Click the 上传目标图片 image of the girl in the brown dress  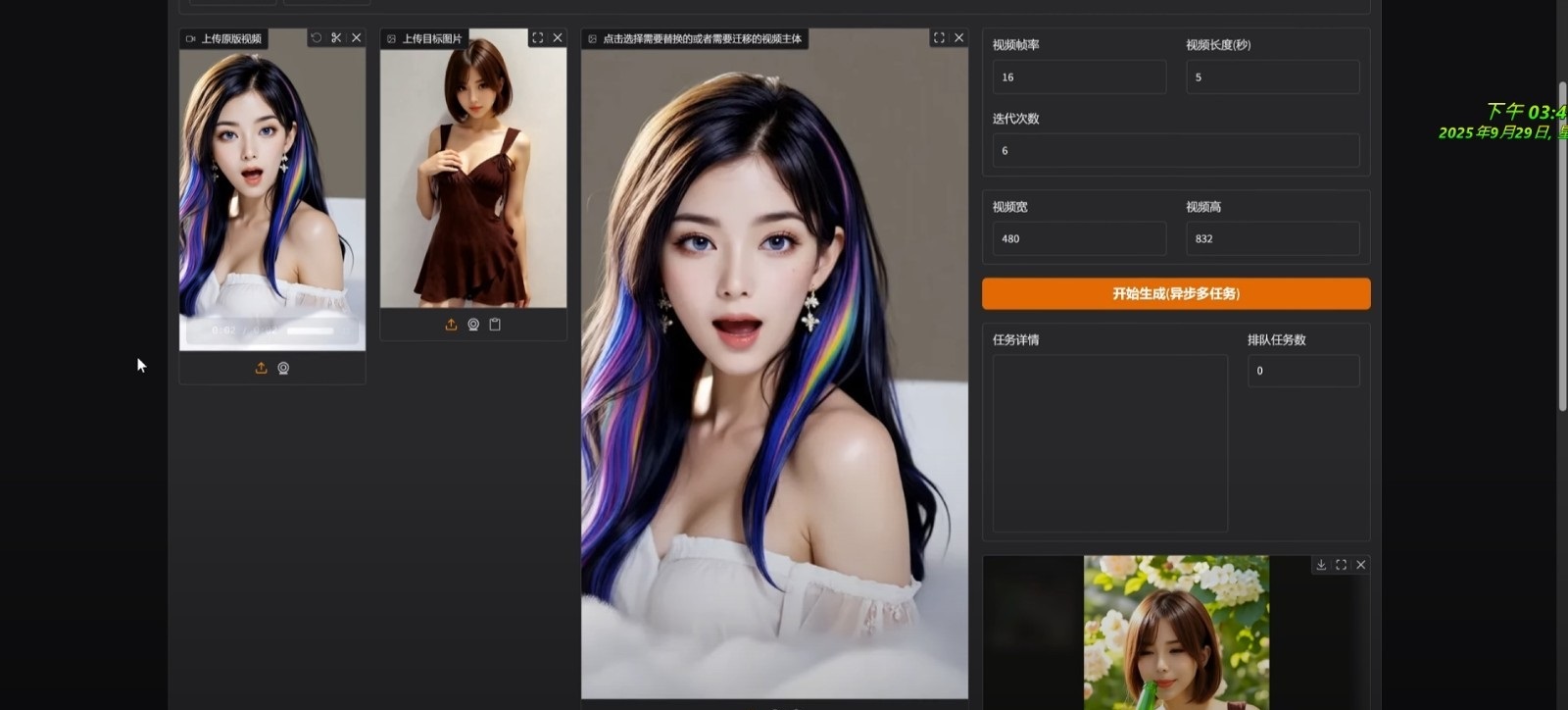click(473, 168)
